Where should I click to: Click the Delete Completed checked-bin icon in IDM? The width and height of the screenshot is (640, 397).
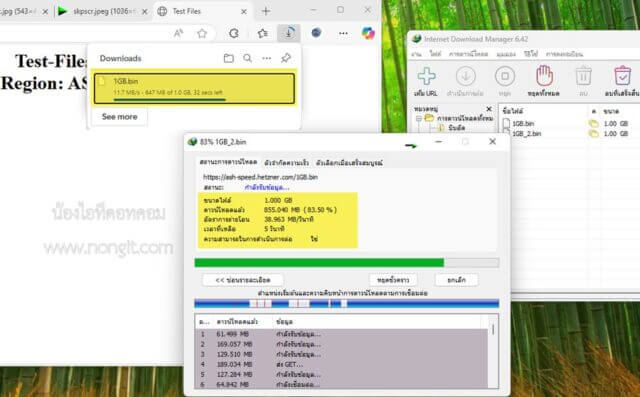point(622,76)
